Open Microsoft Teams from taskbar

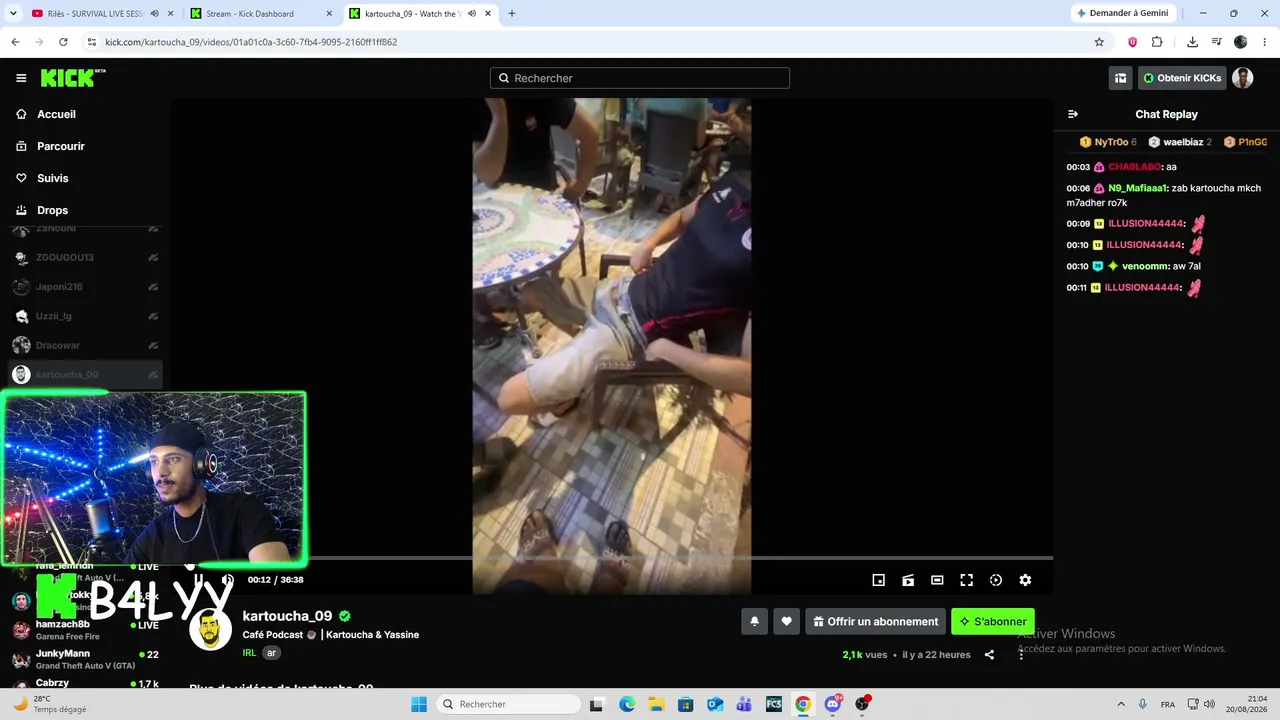744,704
